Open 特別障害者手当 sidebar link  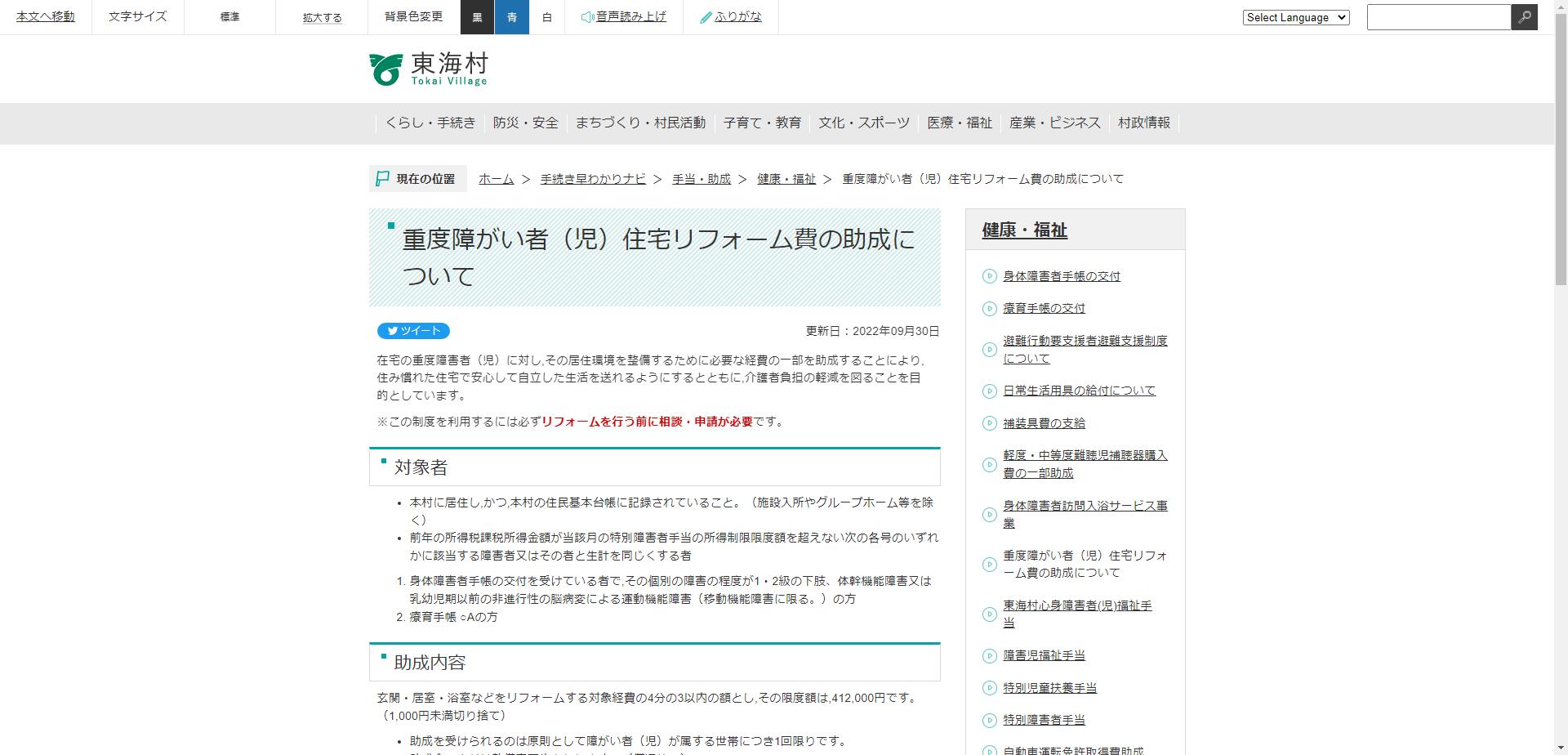coord(1045,720)
